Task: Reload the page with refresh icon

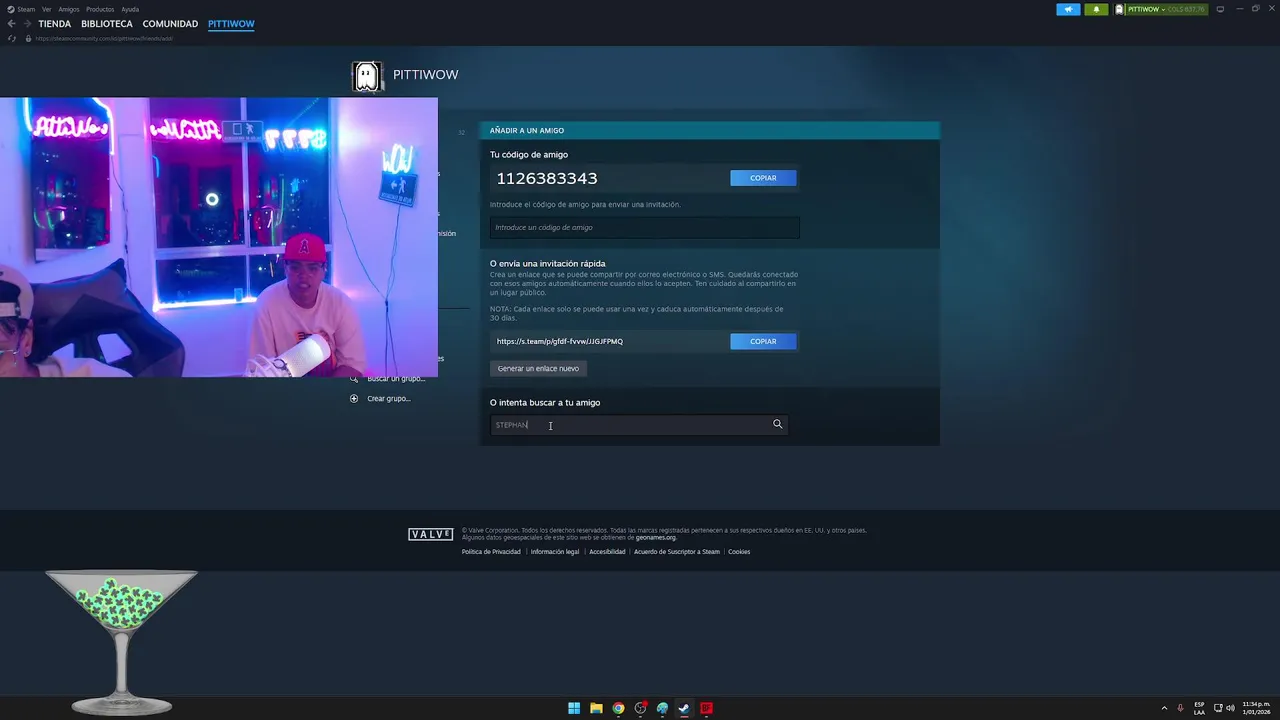Action: click(12, 38)
